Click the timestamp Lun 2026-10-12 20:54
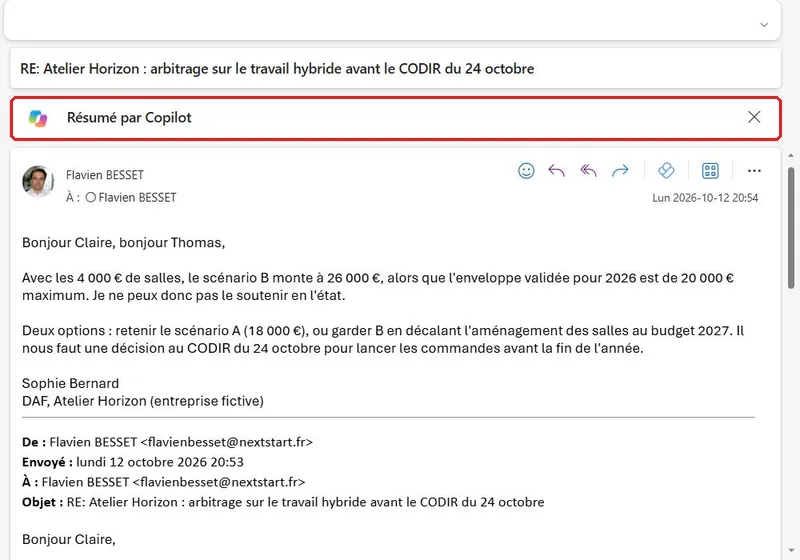 pos(705,198)
